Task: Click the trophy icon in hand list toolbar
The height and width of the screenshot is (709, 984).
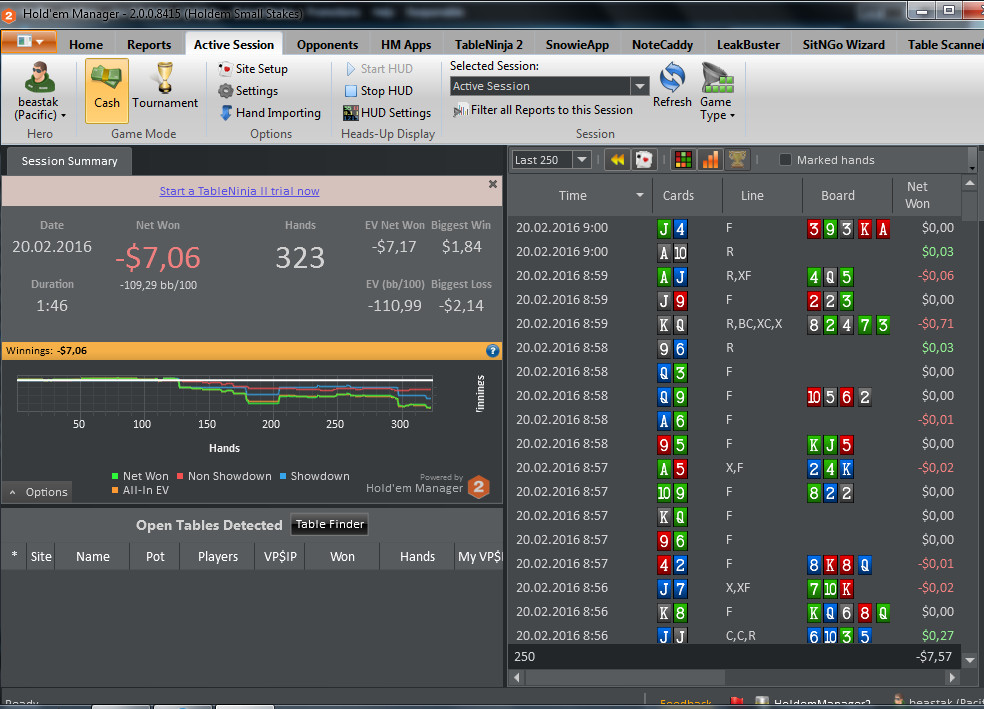Action: tap(737, 160)
